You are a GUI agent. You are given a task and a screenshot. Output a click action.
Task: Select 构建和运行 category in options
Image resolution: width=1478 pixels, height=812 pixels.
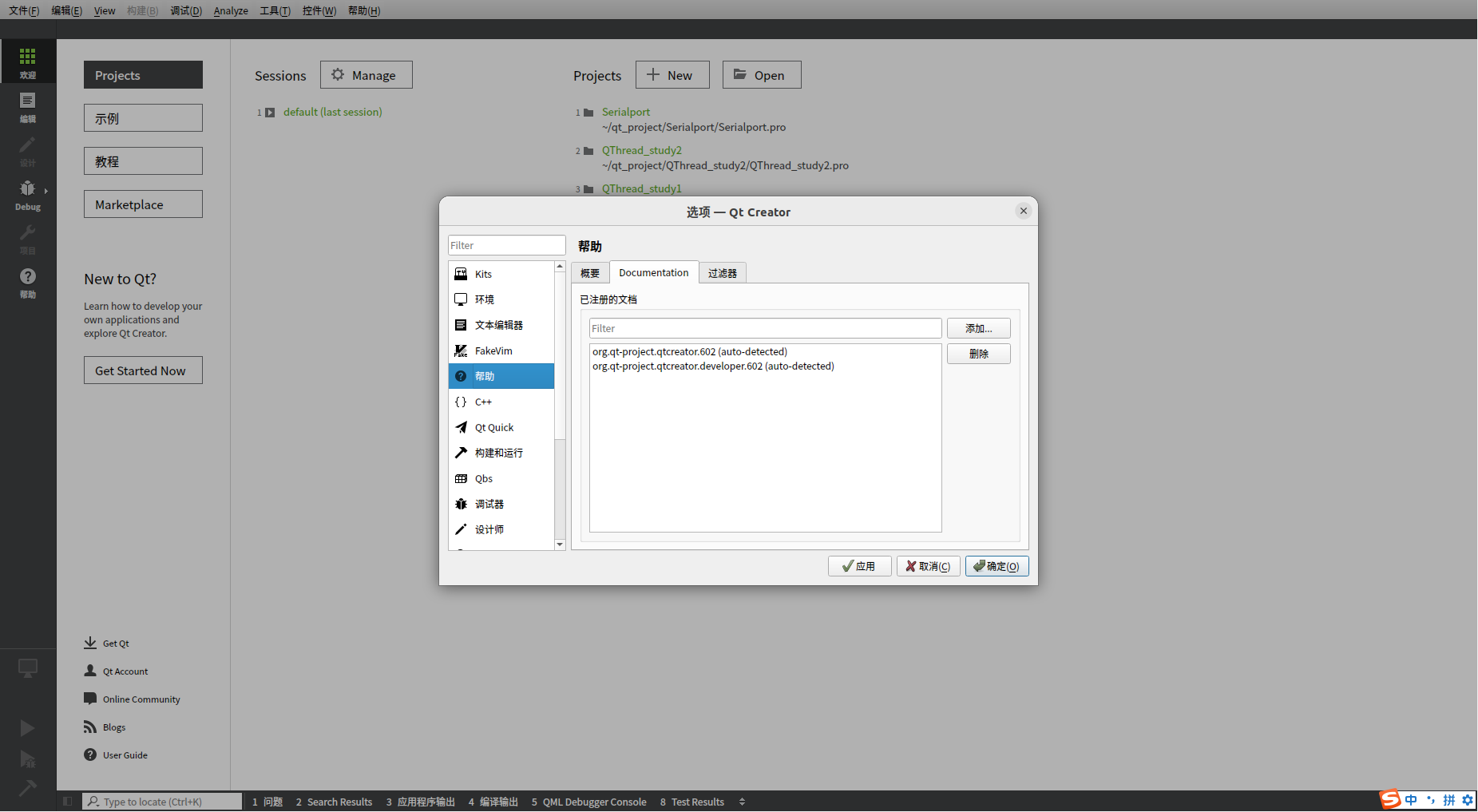tap(501, 453)
